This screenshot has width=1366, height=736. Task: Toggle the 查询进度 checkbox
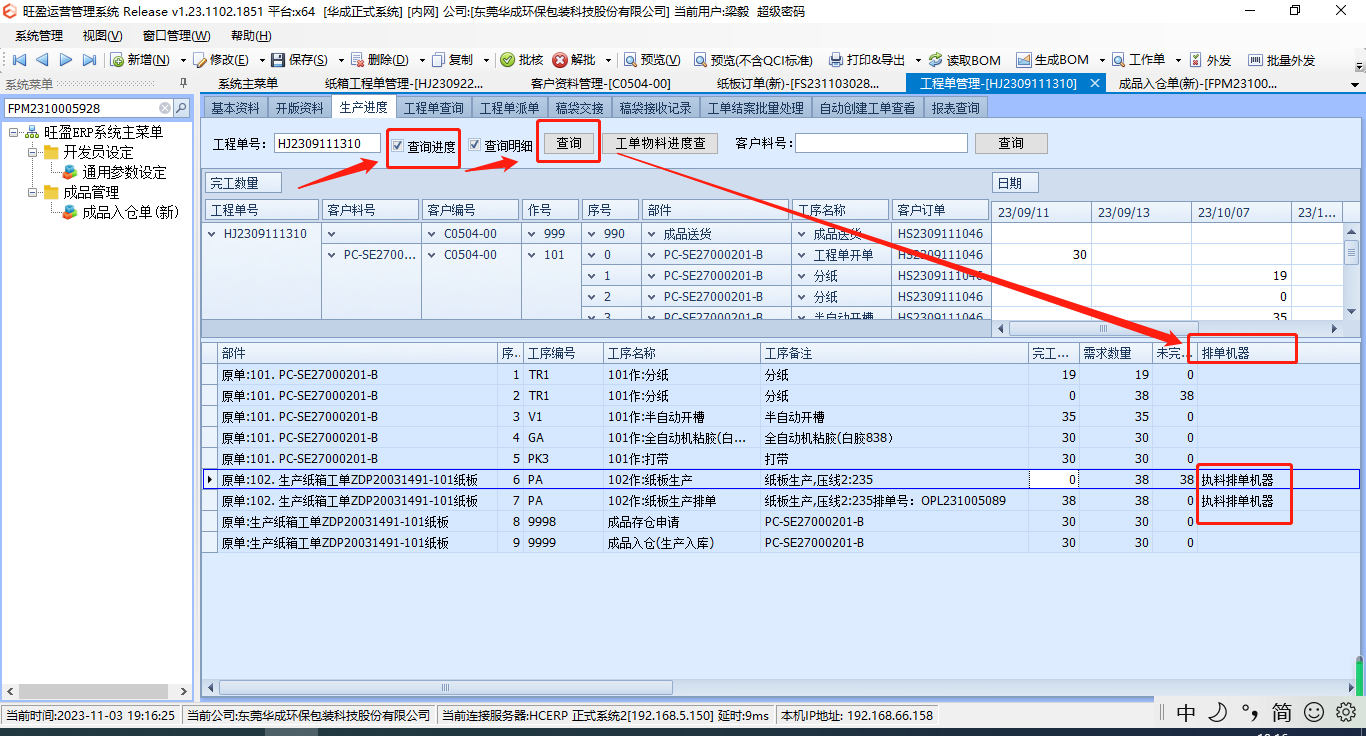(398, 146)
